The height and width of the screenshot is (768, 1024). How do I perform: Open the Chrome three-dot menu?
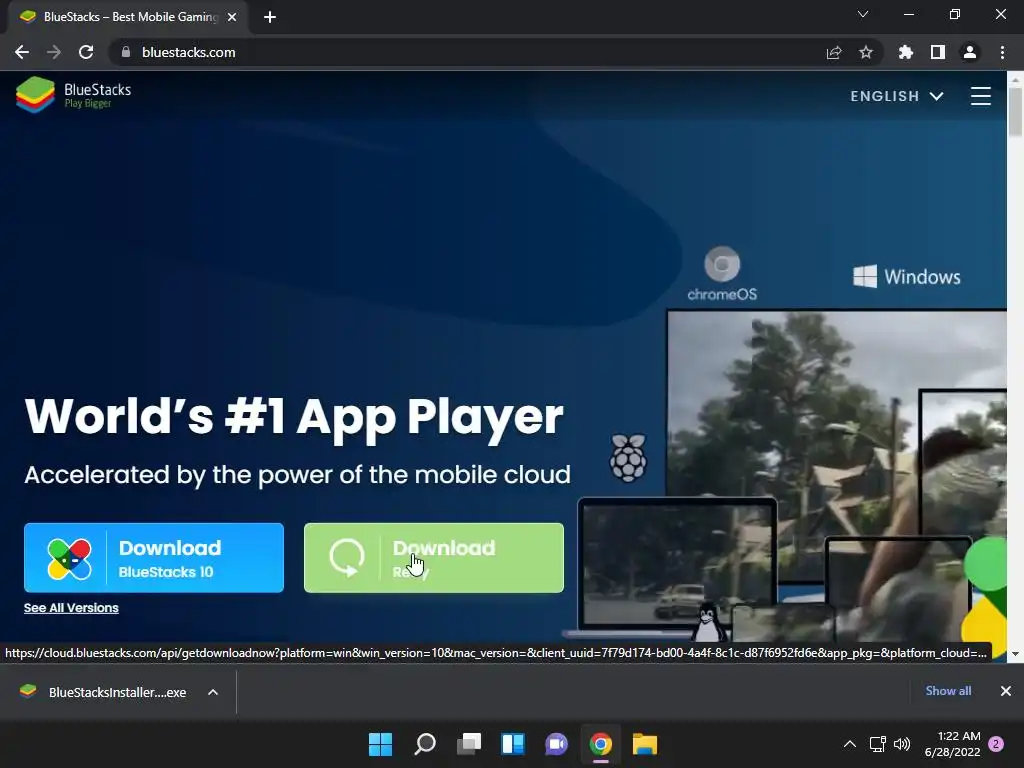pyautogui.click(x=1002, y=52)
